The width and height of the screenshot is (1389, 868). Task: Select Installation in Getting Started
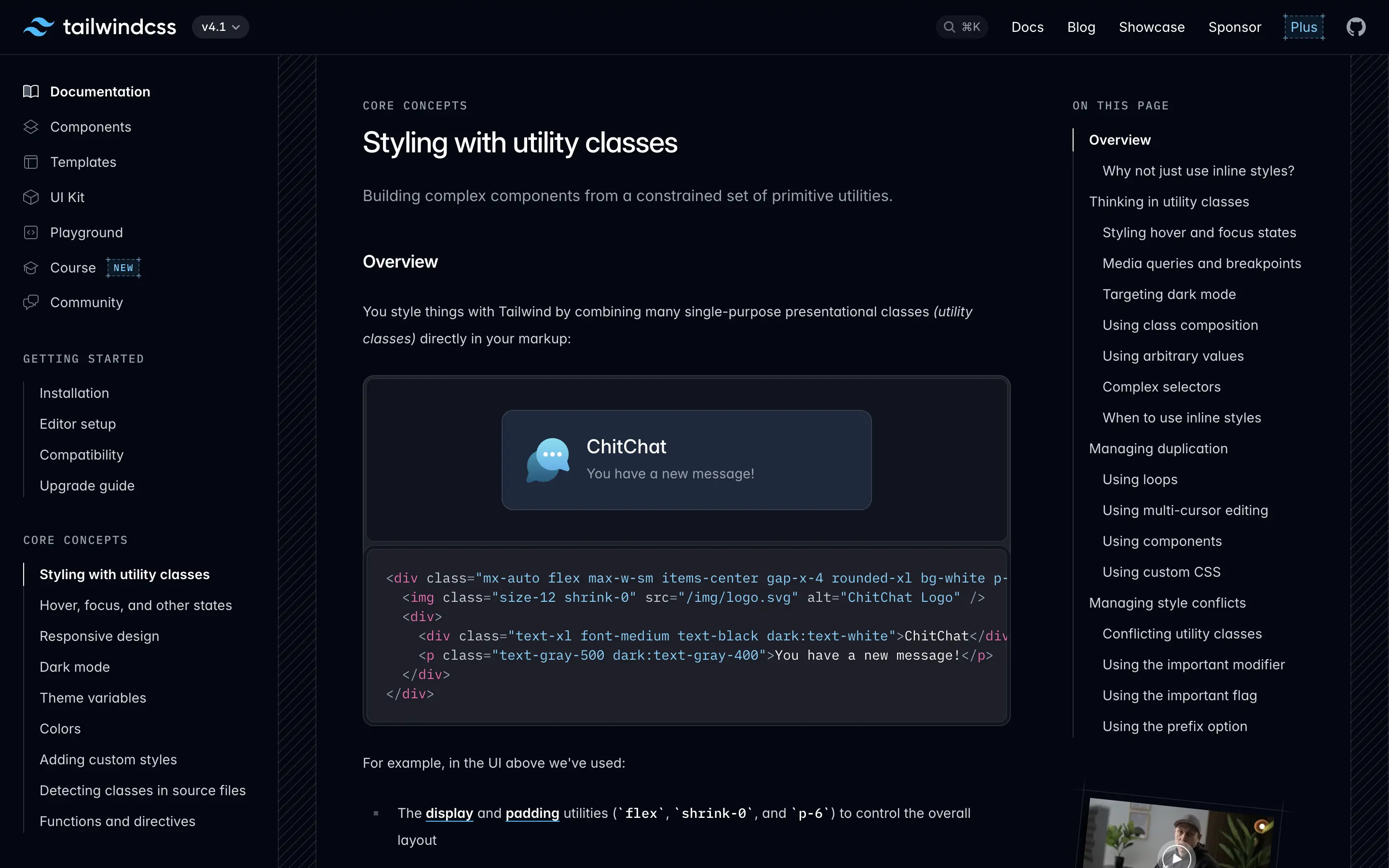pyautogui.click(x=74, y=393)
